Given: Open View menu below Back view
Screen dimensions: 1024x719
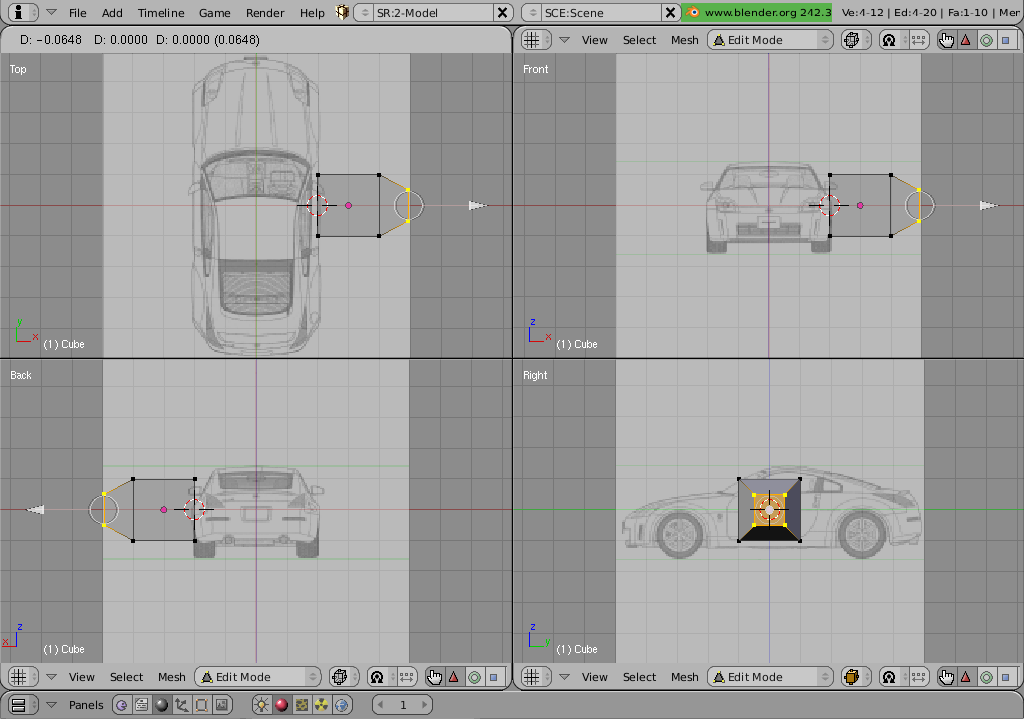Looking at the screenshot, I should [x=82, y=677].
